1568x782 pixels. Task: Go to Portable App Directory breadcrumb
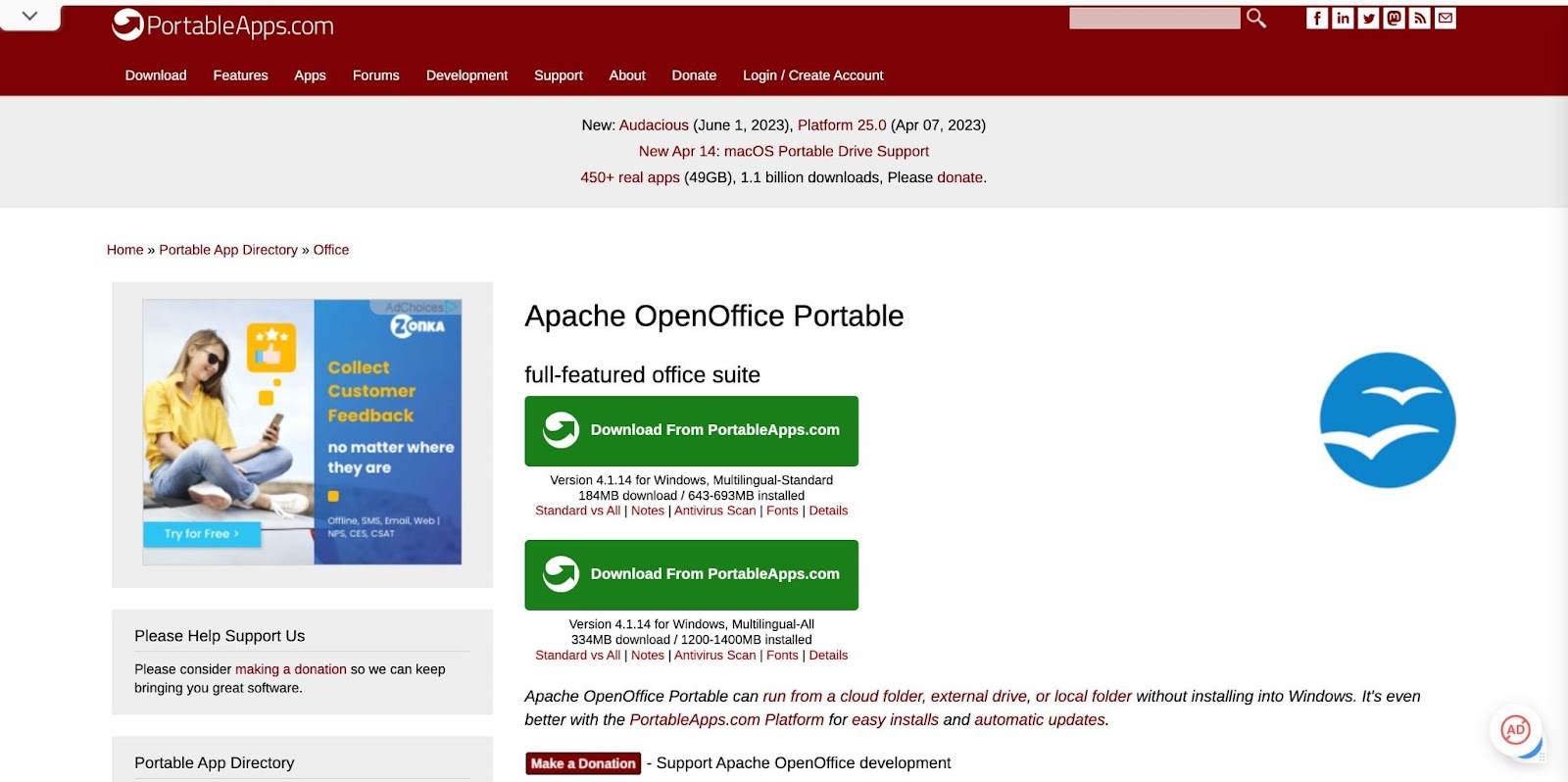point(228,250)
